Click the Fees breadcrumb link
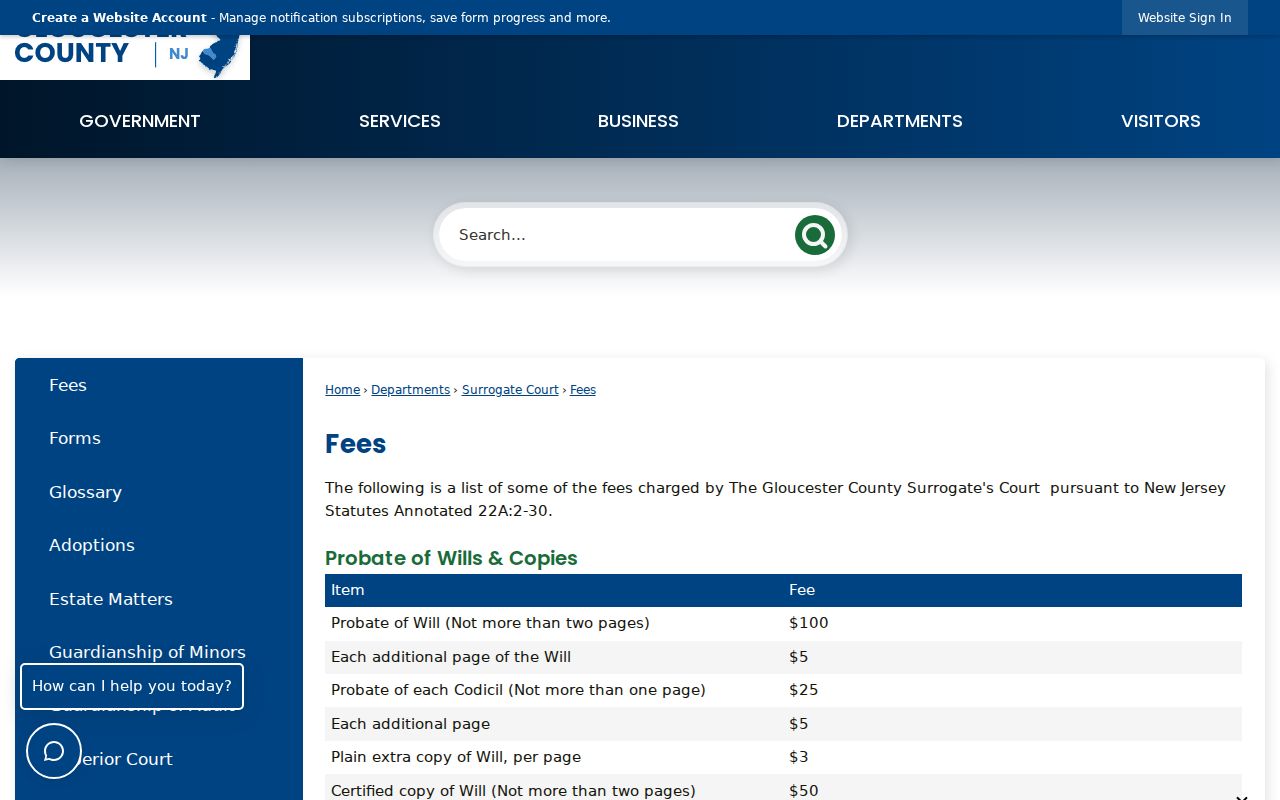This screenshot has width=1280, height=800. point(583,390)
